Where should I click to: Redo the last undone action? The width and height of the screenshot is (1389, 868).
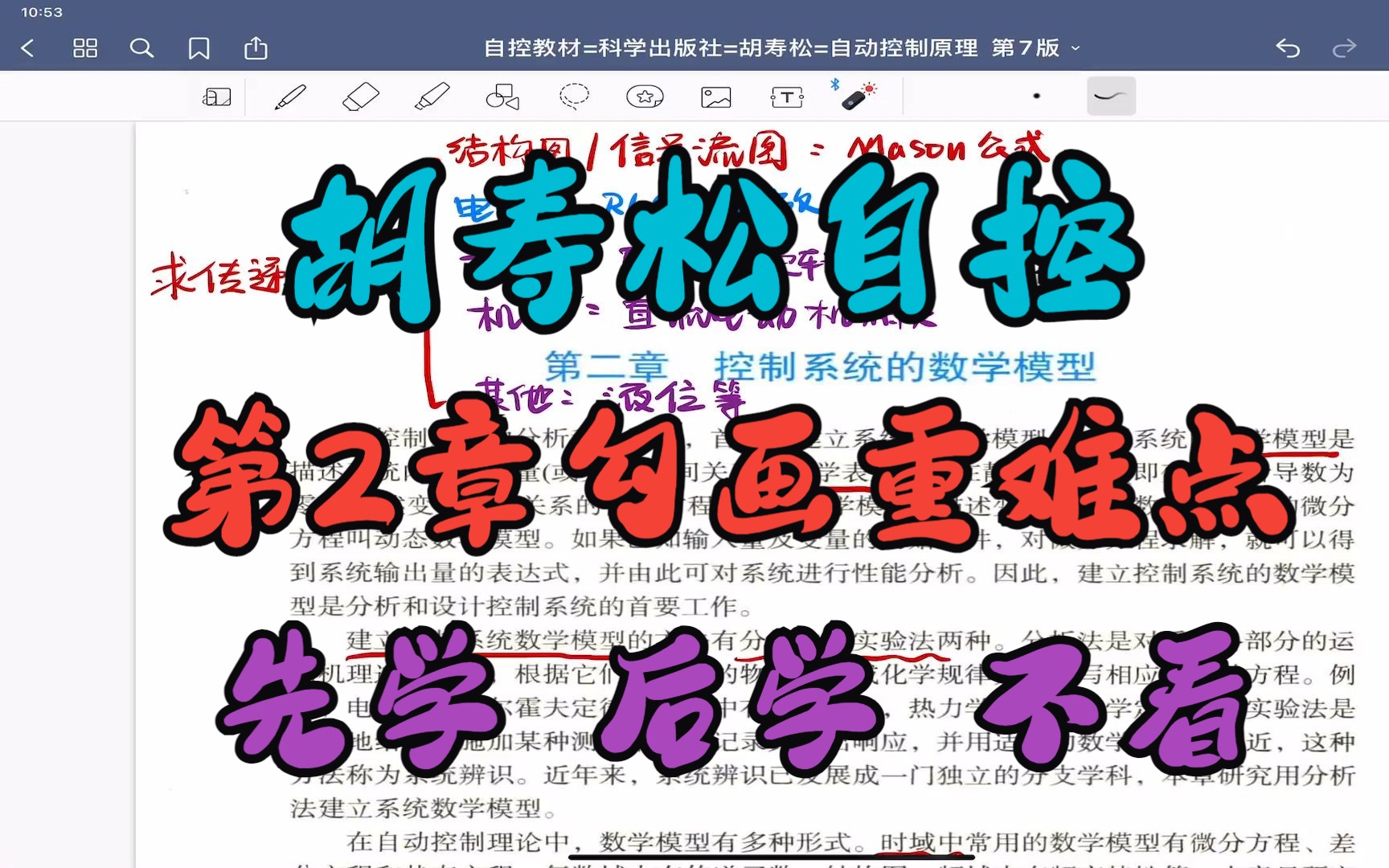click(x=1345, y=48)
